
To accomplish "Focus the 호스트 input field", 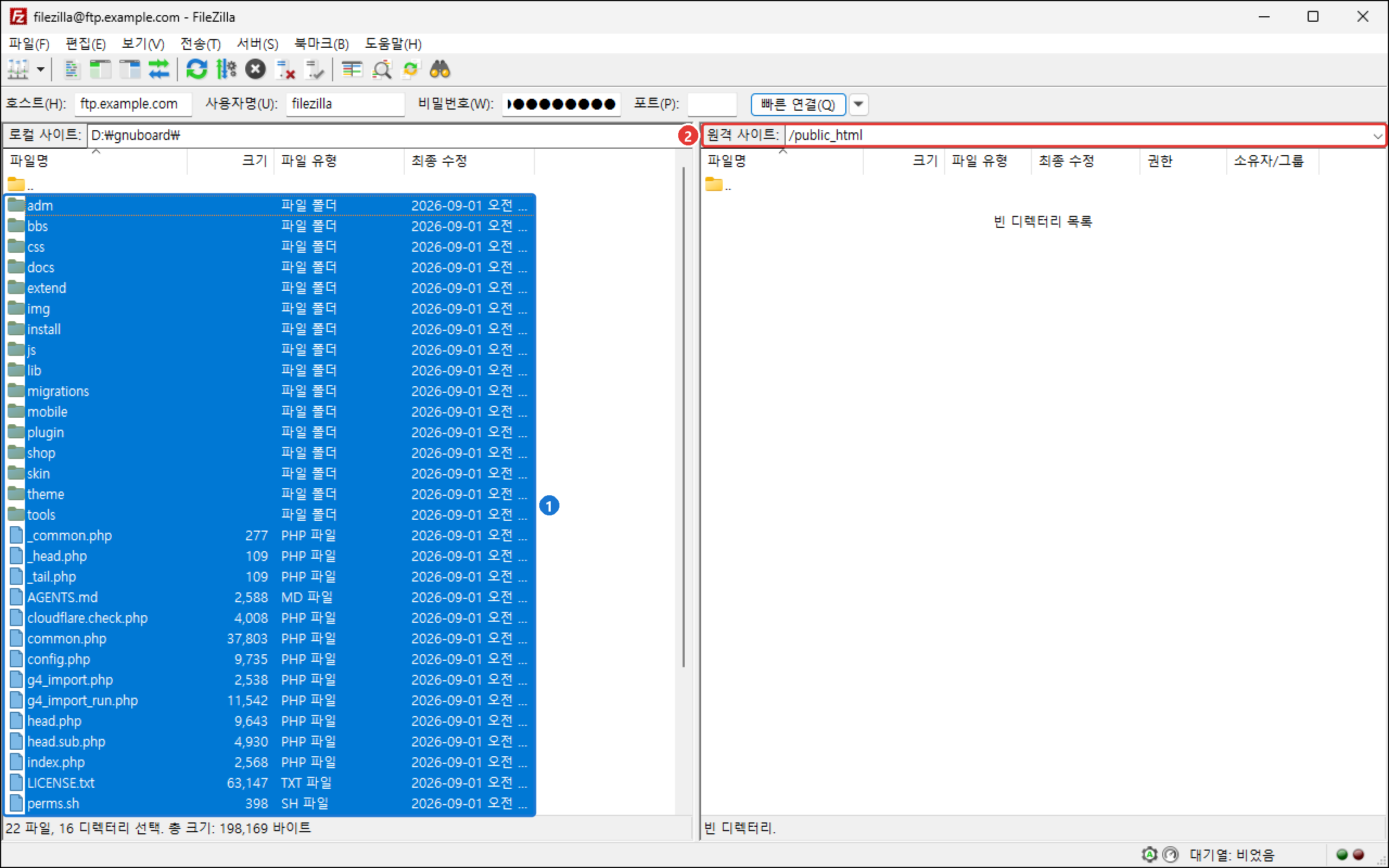I will click(133, 104).
